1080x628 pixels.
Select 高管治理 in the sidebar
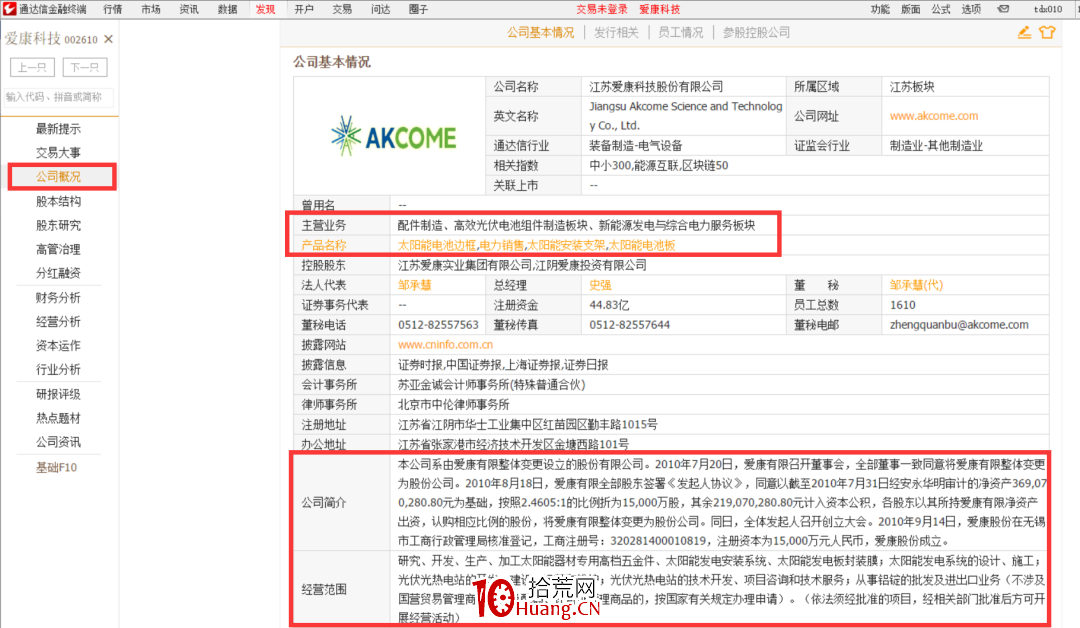tap(59, 249)
